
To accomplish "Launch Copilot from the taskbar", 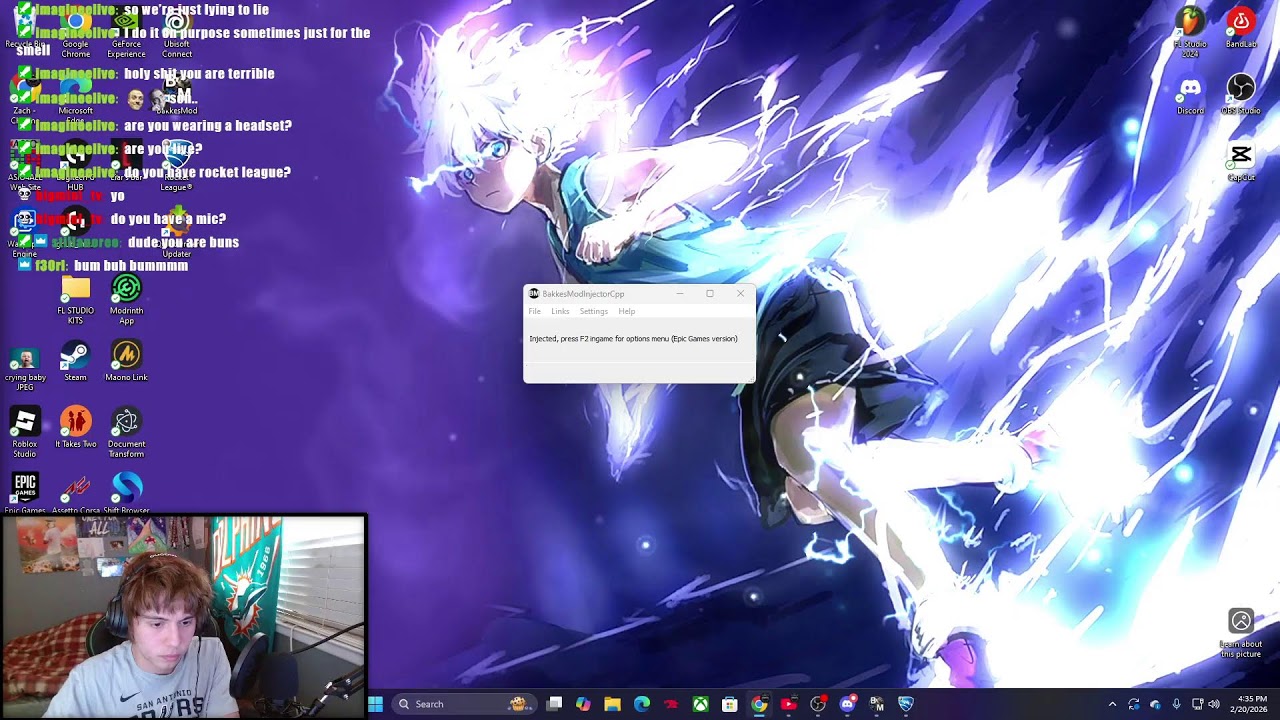I will pos(583,704).
